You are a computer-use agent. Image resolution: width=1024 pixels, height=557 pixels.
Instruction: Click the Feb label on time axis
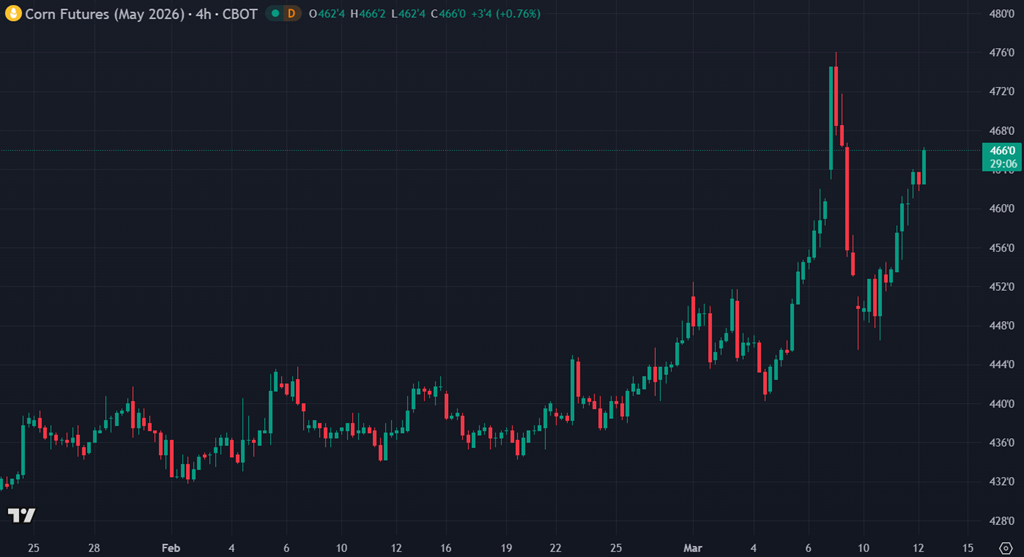coord(171,549)
